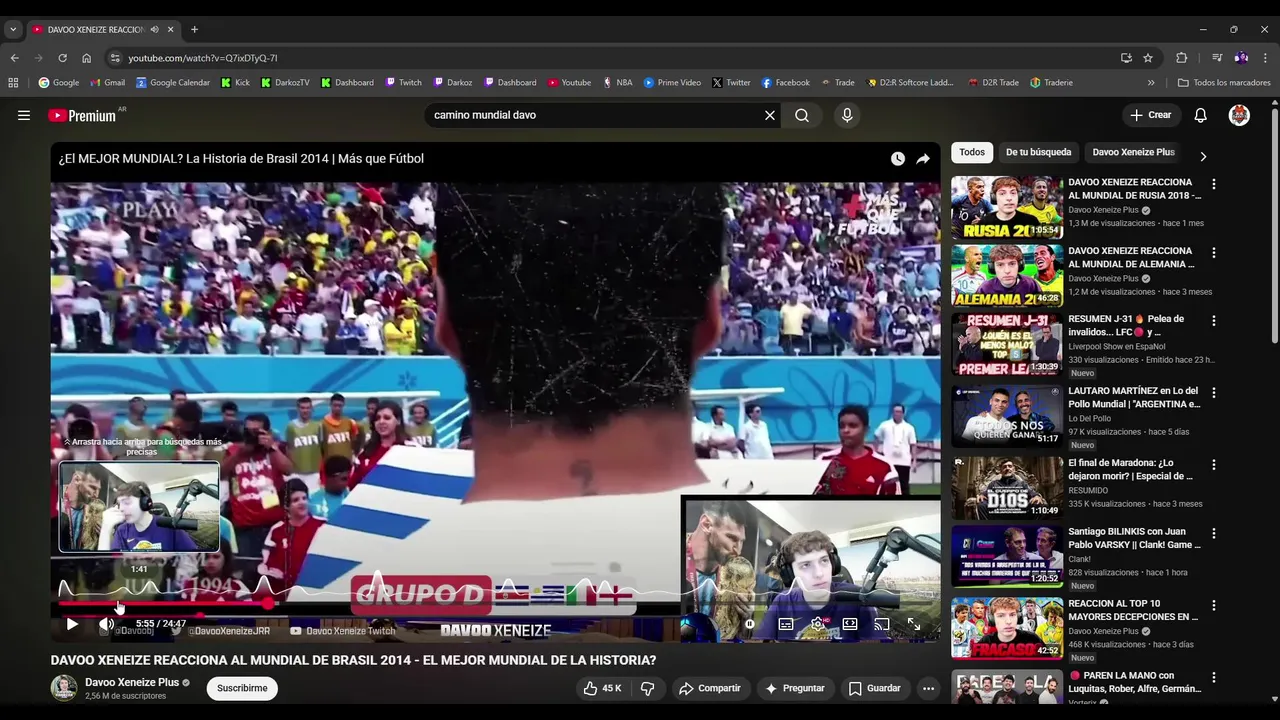Click the share arrow on video overlay
The width and height of the screenshot is (1280, 720).
point(923,159)
